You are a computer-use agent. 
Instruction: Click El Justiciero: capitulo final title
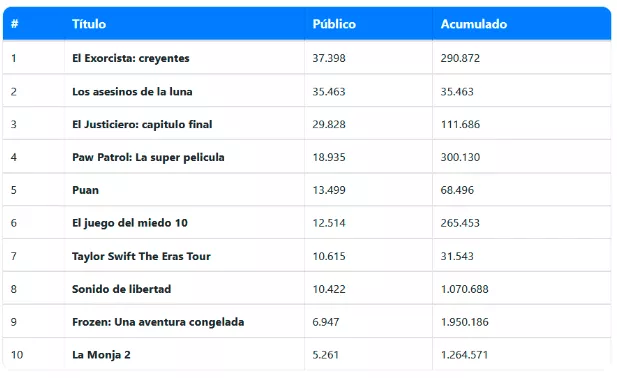point(142,124)
